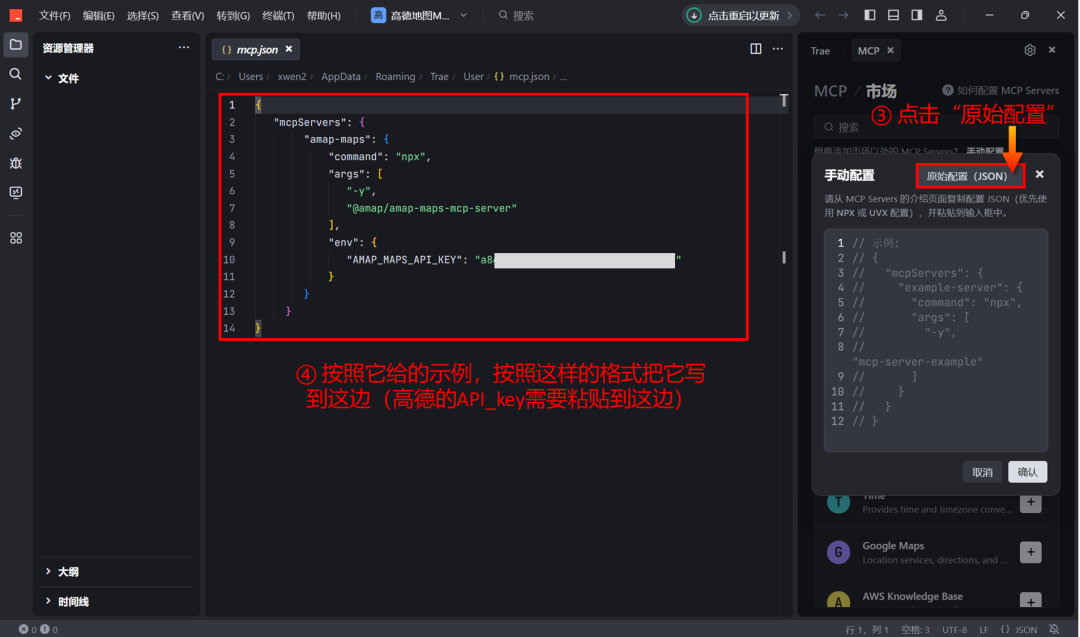Viewport: 1080px width, 637px height.
Task: Select the Roaming breadcrumb segment
Action: 395,76
